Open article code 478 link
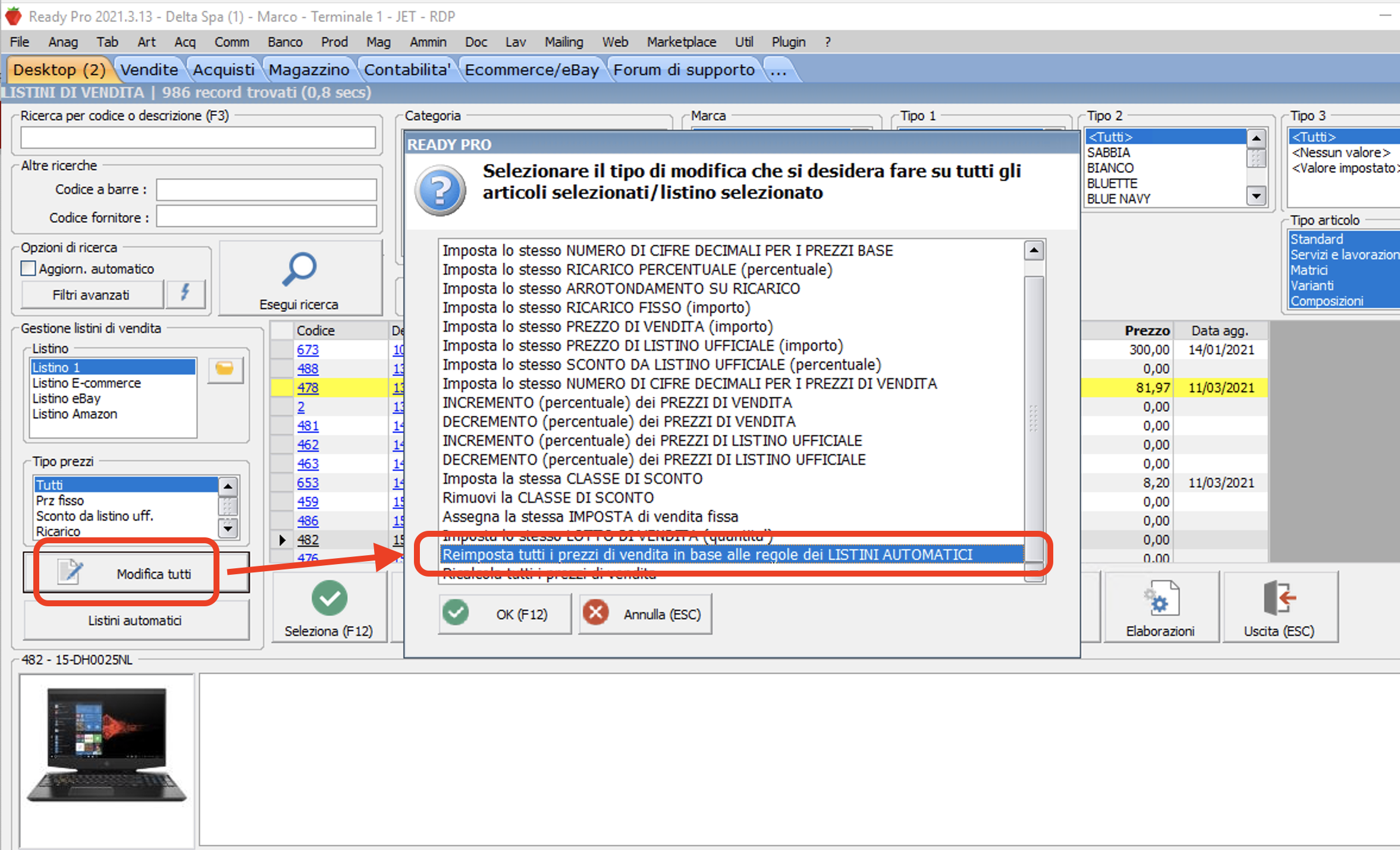 pos(308,388)
